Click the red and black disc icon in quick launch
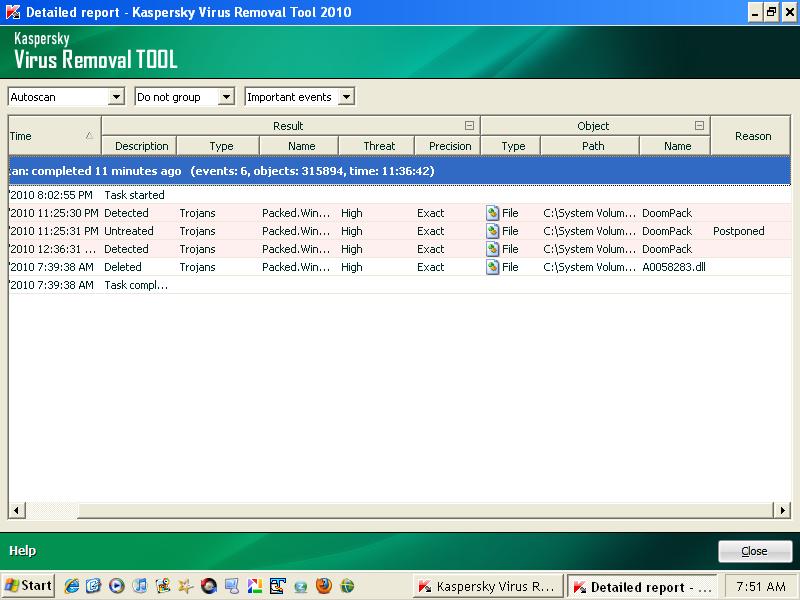 [209, 586]
